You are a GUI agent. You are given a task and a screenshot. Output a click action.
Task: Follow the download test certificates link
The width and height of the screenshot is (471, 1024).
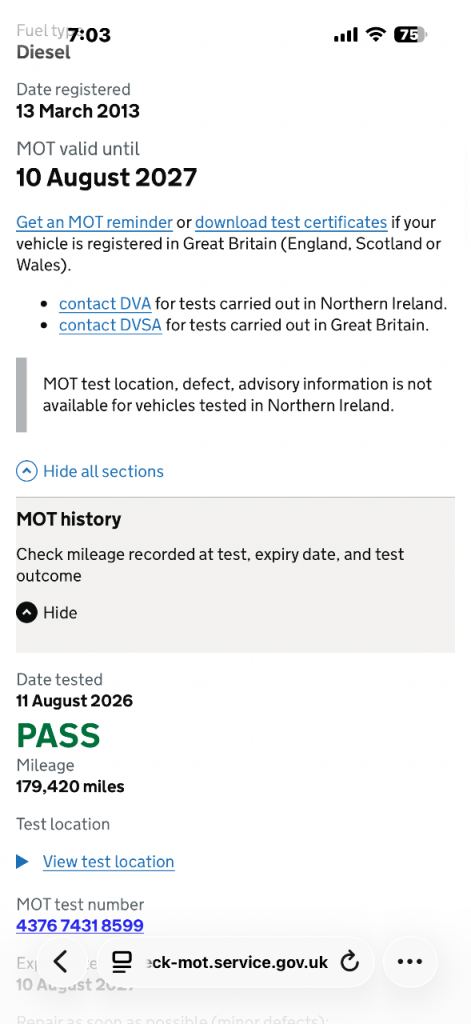point(291,222)
